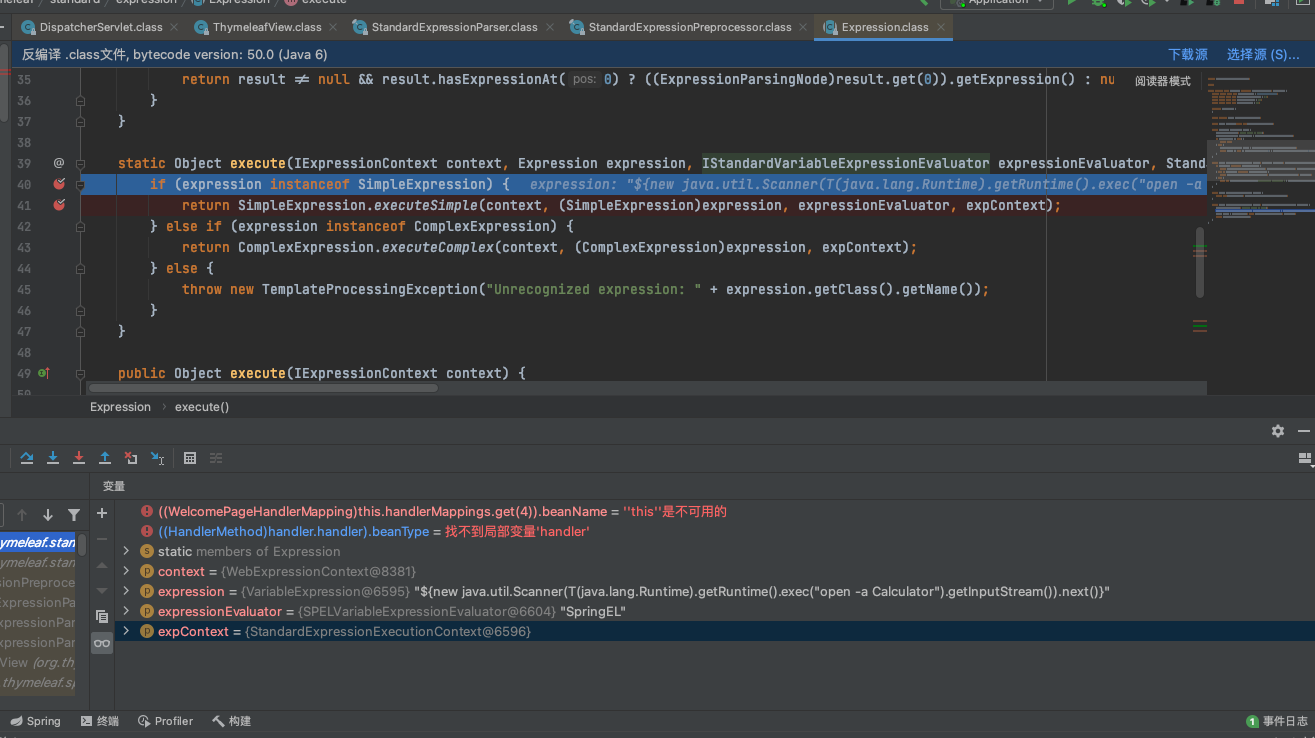Select the Expression.class tab
The height and width of the screenshot is (738, 1315).
point(884,27)
